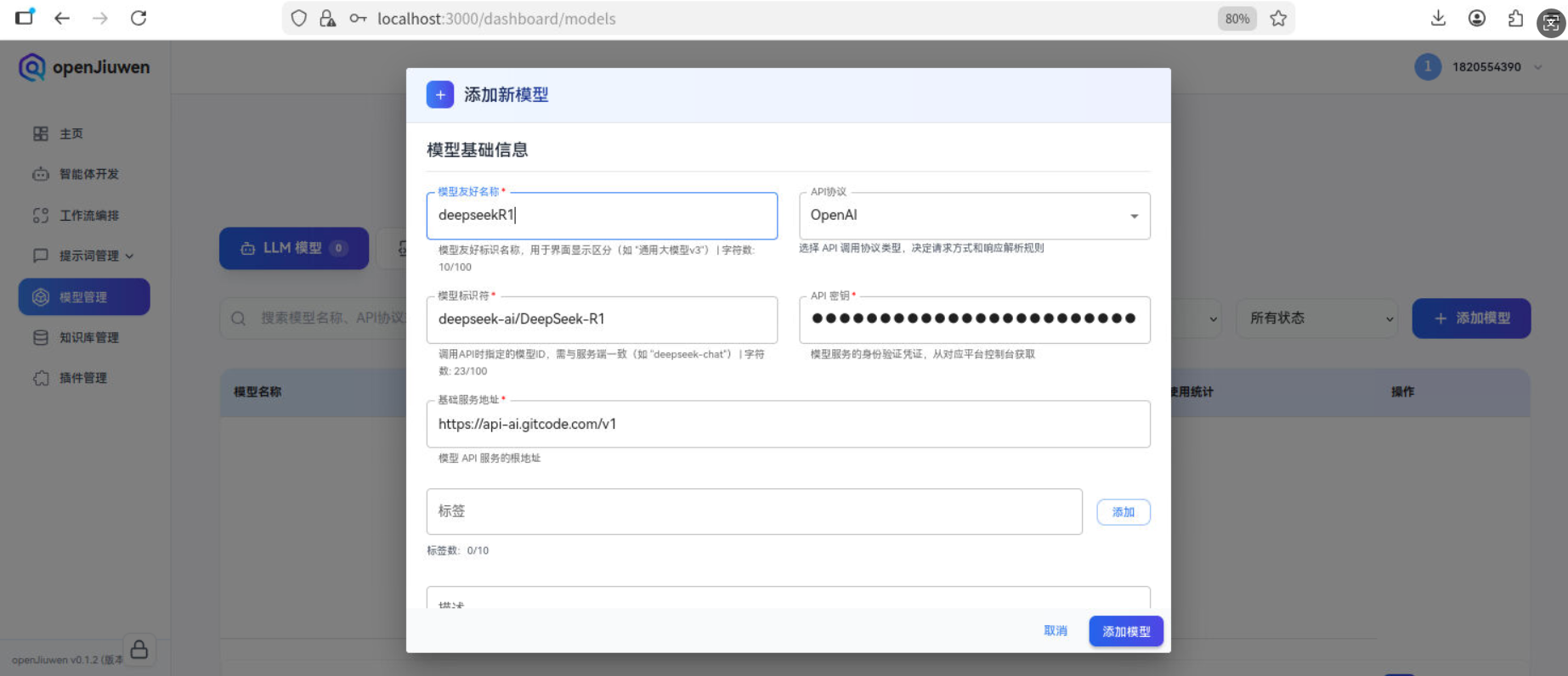Image resolution: width=1568 pixels, height=676 pixels.
Task: Select 模型管理 in the sidebar
Action: tap(84, 296)
